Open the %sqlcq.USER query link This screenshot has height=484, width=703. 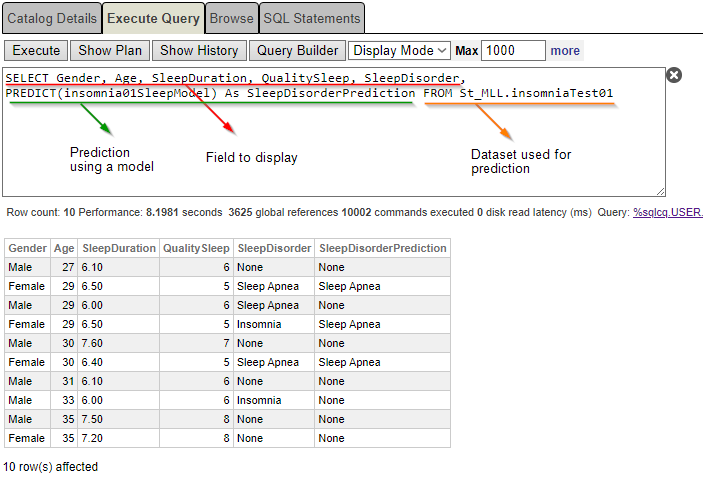point(668,213)
